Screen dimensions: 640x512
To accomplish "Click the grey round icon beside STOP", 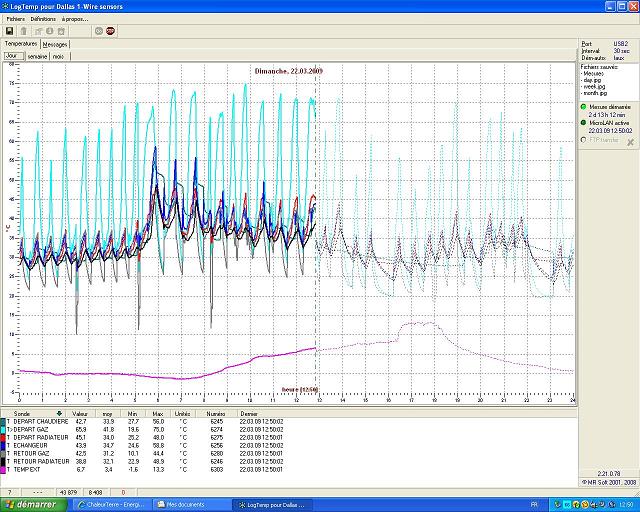I will pos(98,31).
